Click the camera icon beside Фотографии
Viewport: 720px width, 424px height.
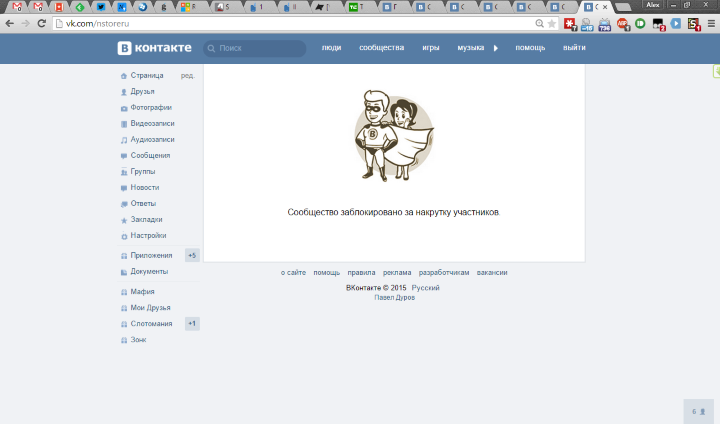click(x=124, y=108)
